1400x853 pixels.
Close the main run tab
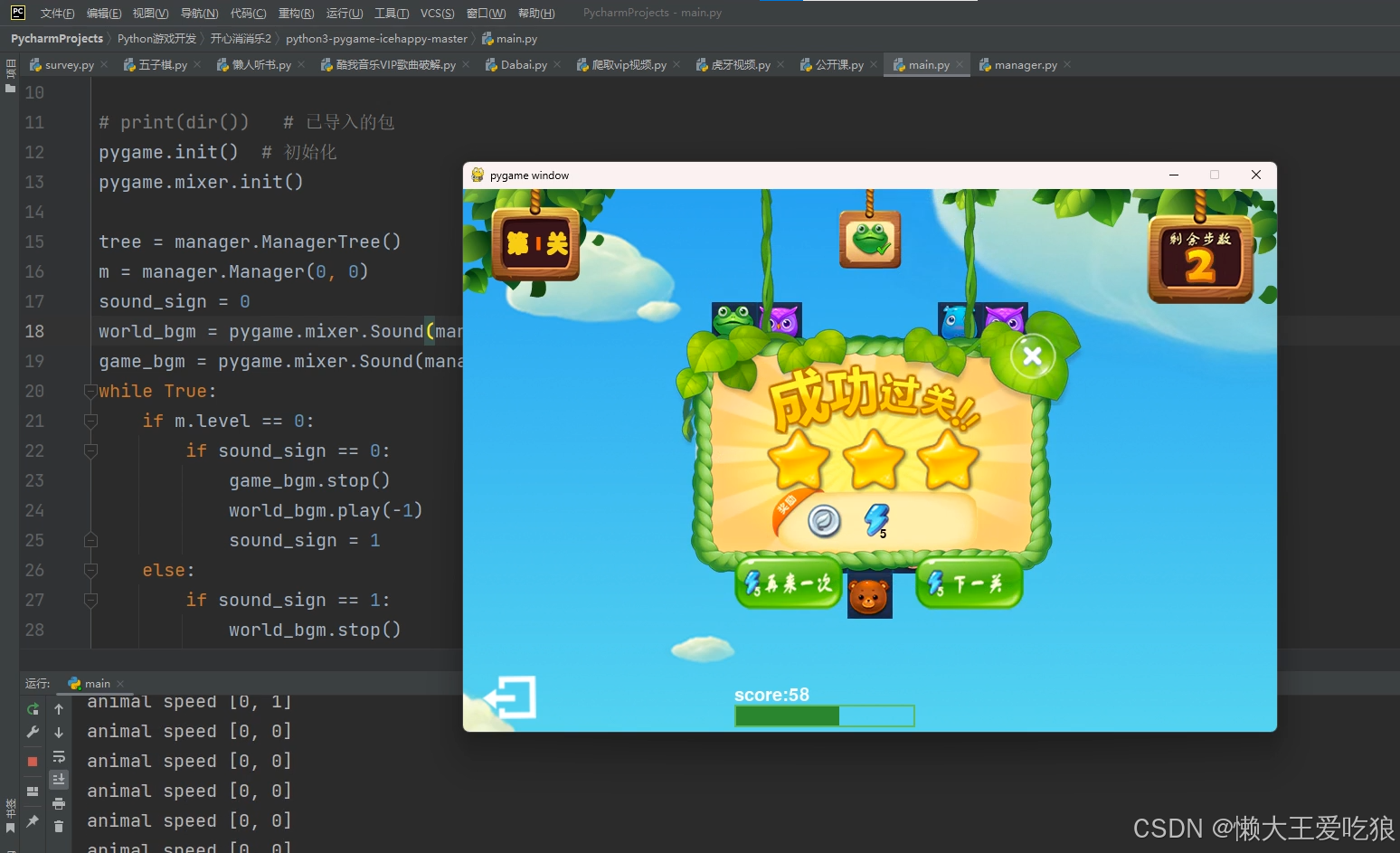coord(120,684)
